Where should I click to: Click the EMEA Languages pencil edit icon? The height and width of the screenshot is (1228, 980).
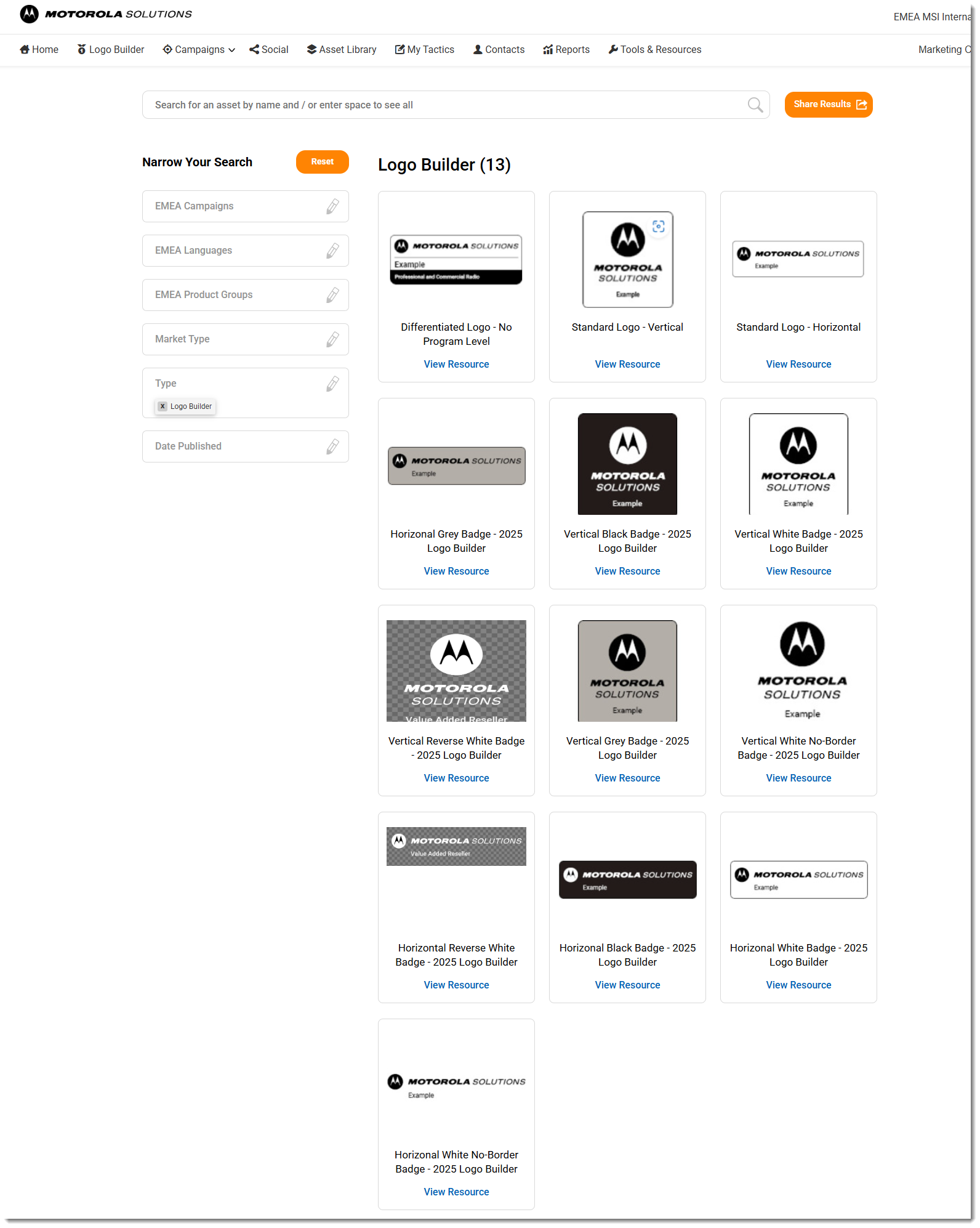[332, 251]
